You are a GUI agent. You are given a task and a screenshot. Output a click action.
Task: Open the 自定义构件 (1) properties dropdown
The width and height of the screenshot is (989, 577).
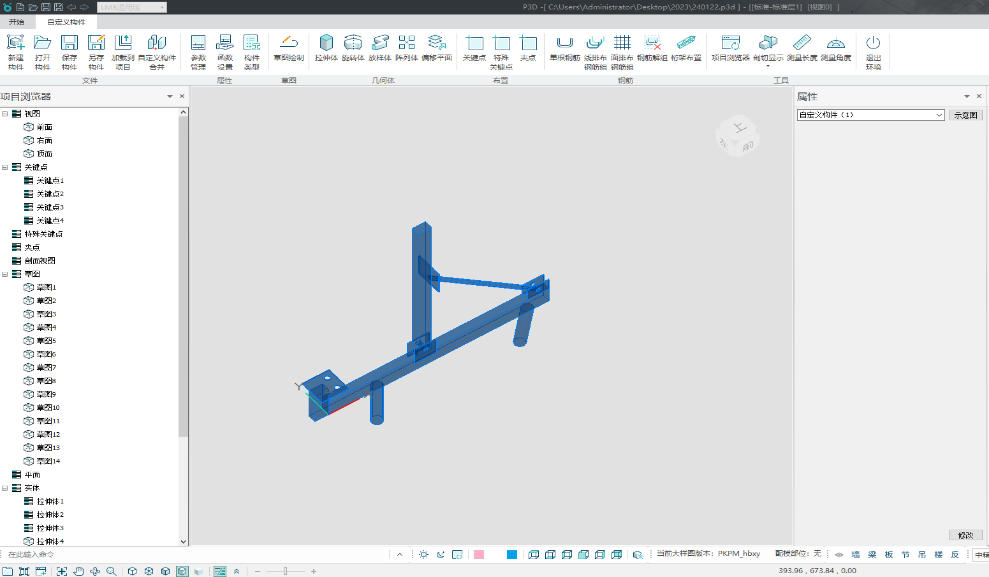[870, 115]
